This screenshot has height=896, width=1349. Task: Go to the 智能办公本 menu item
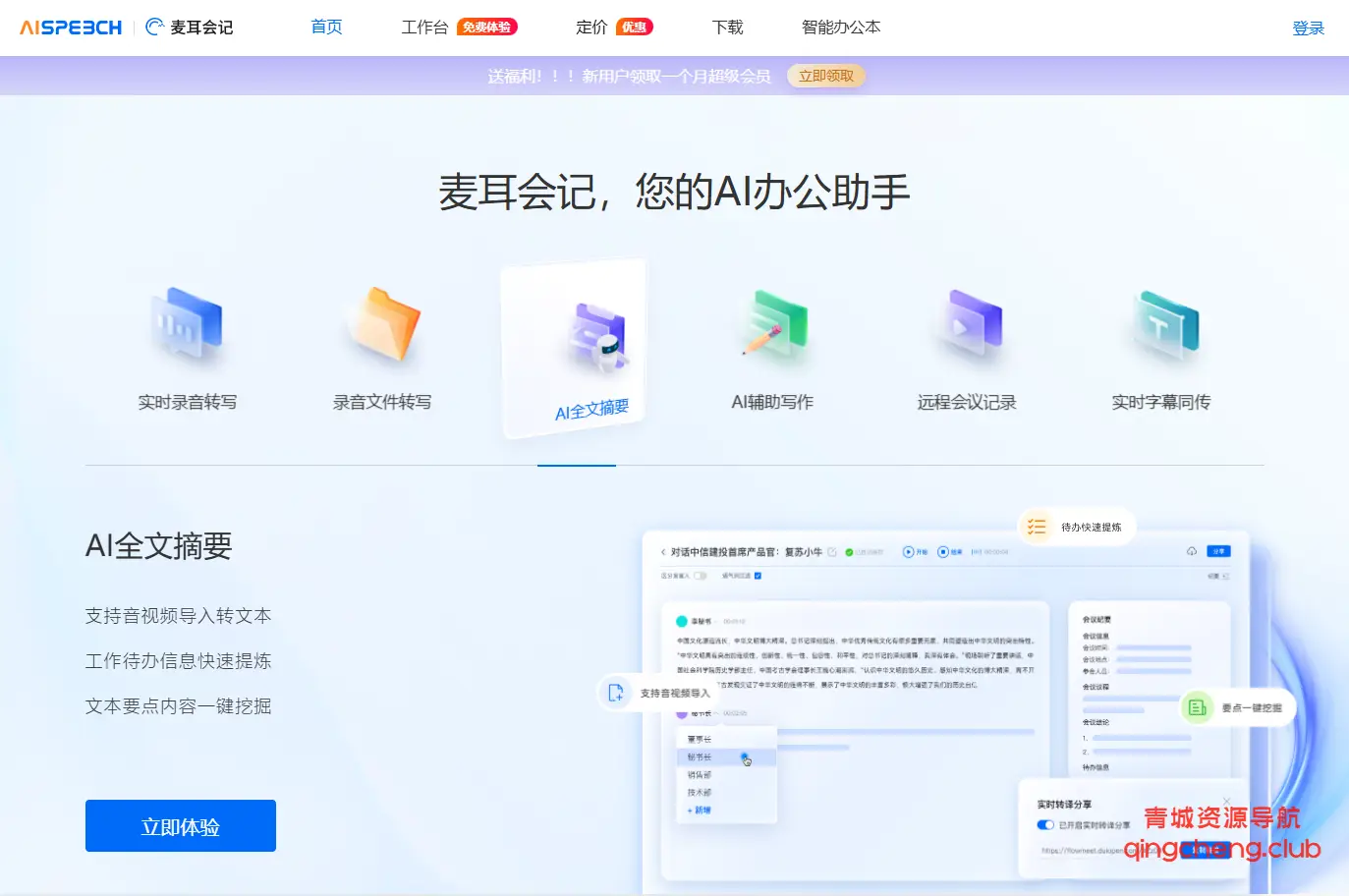(841, 28)
